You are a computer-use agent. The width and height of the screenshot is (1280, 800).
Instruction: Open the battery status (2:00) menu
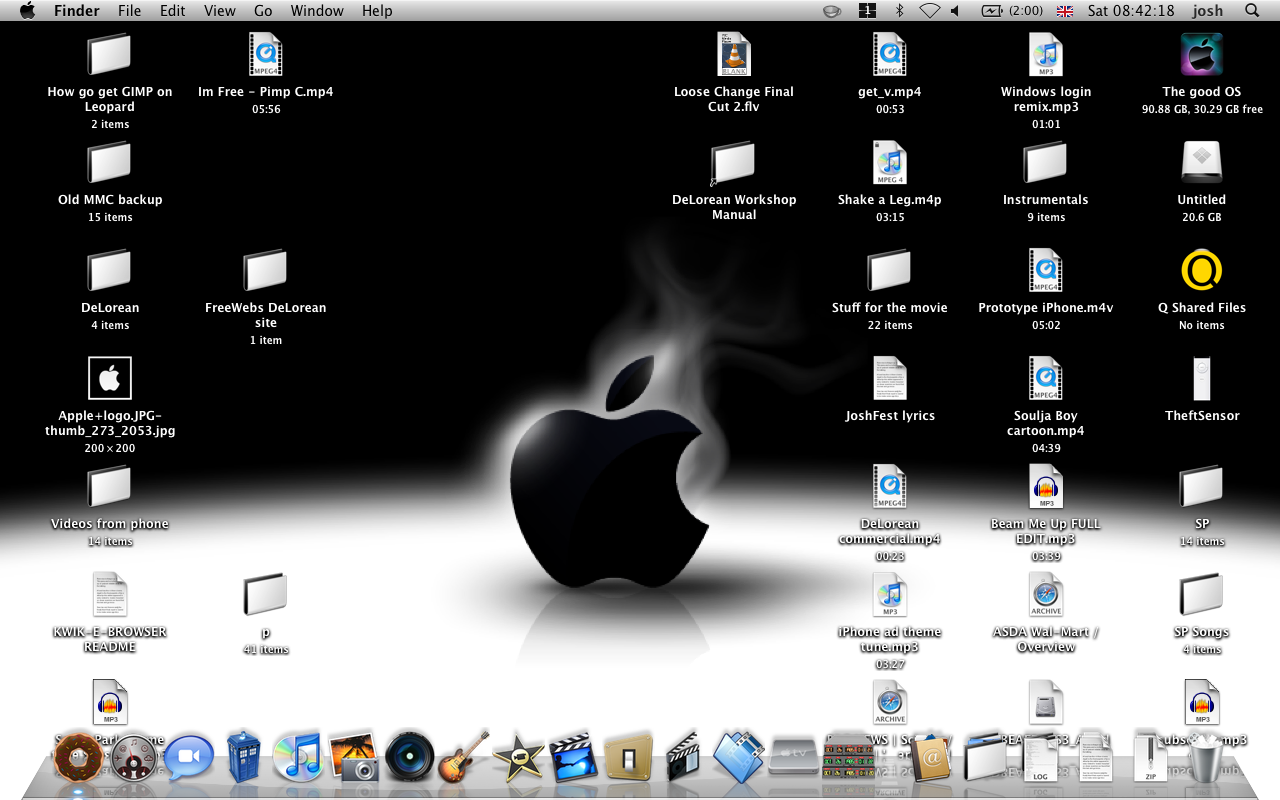click(x=1012, y=11)
